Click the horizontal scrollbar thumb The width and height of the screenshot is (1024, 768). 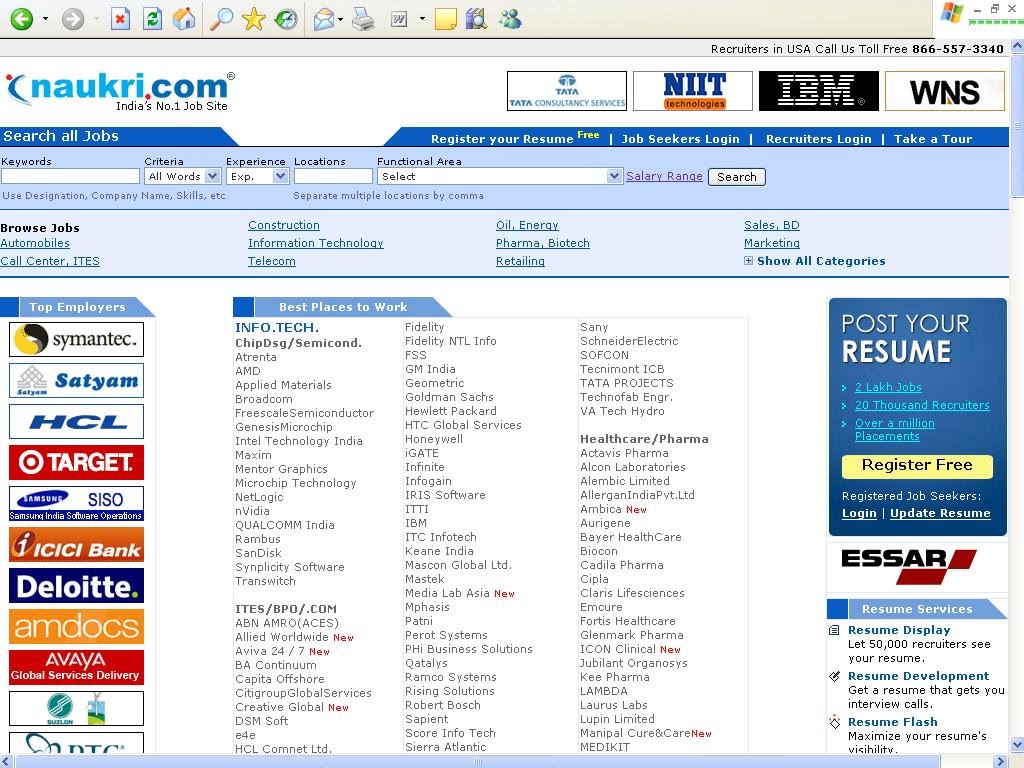click(x=479, y=761)
